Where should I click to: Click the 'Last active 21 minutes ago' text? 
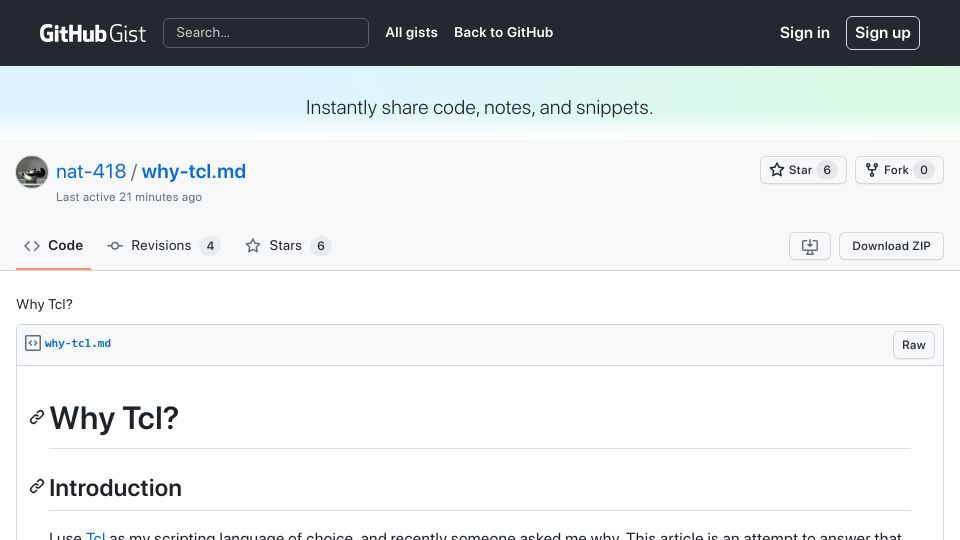coord(129,197)
